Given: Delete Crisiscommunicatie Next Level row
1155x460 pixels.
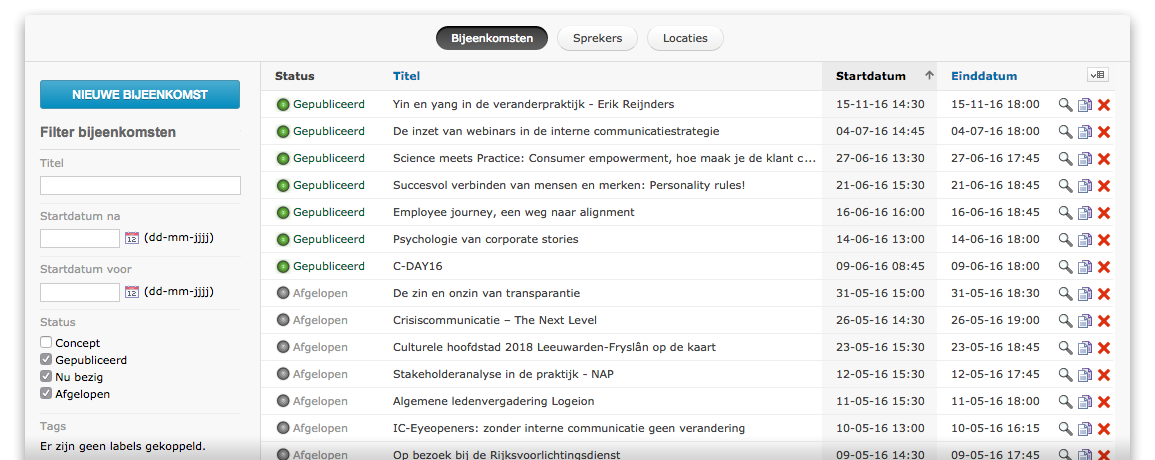Looking at the screenshot, I should (1103, 321).
